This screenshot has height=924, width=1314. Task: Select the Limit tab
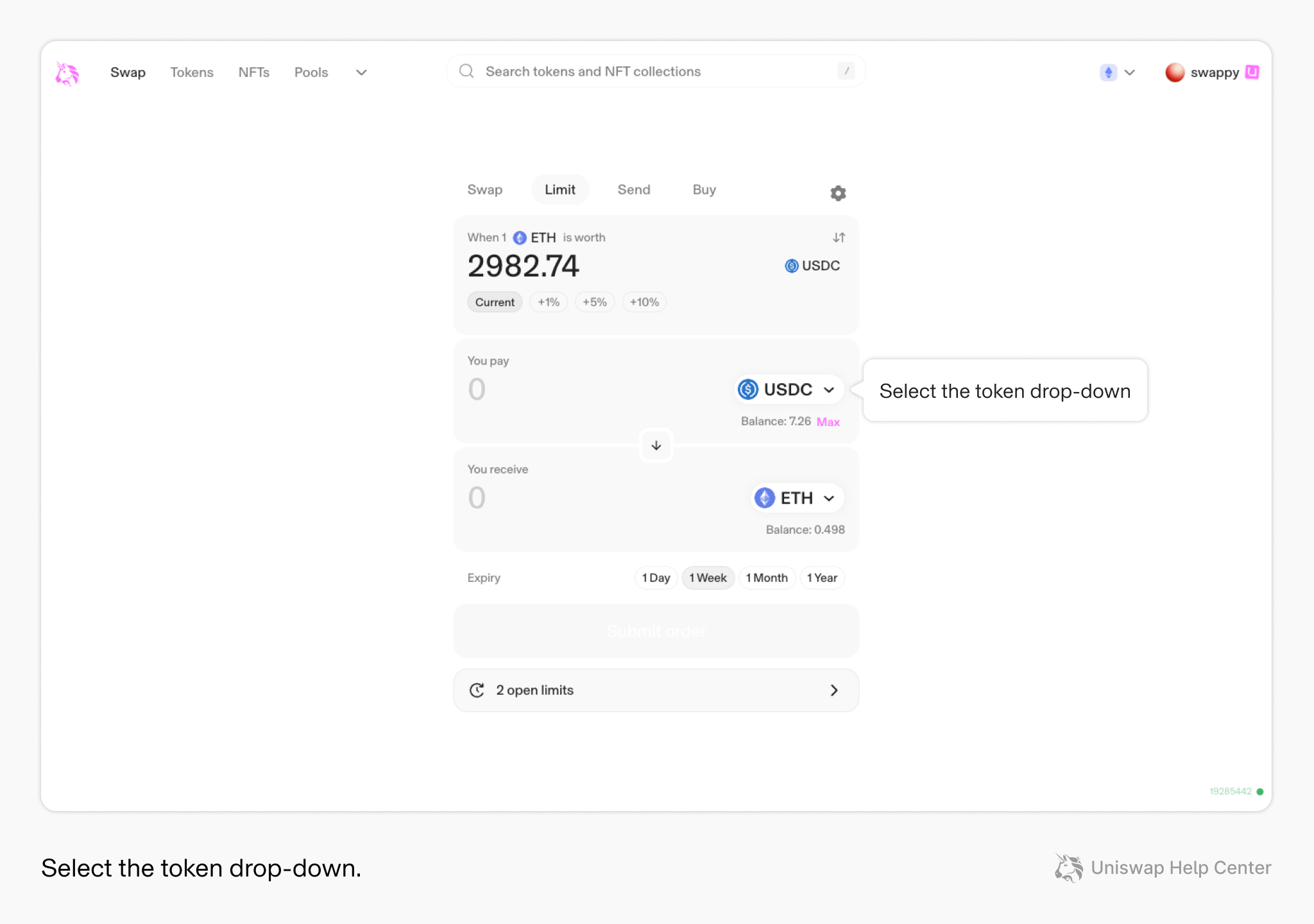(x=560, y=190)
